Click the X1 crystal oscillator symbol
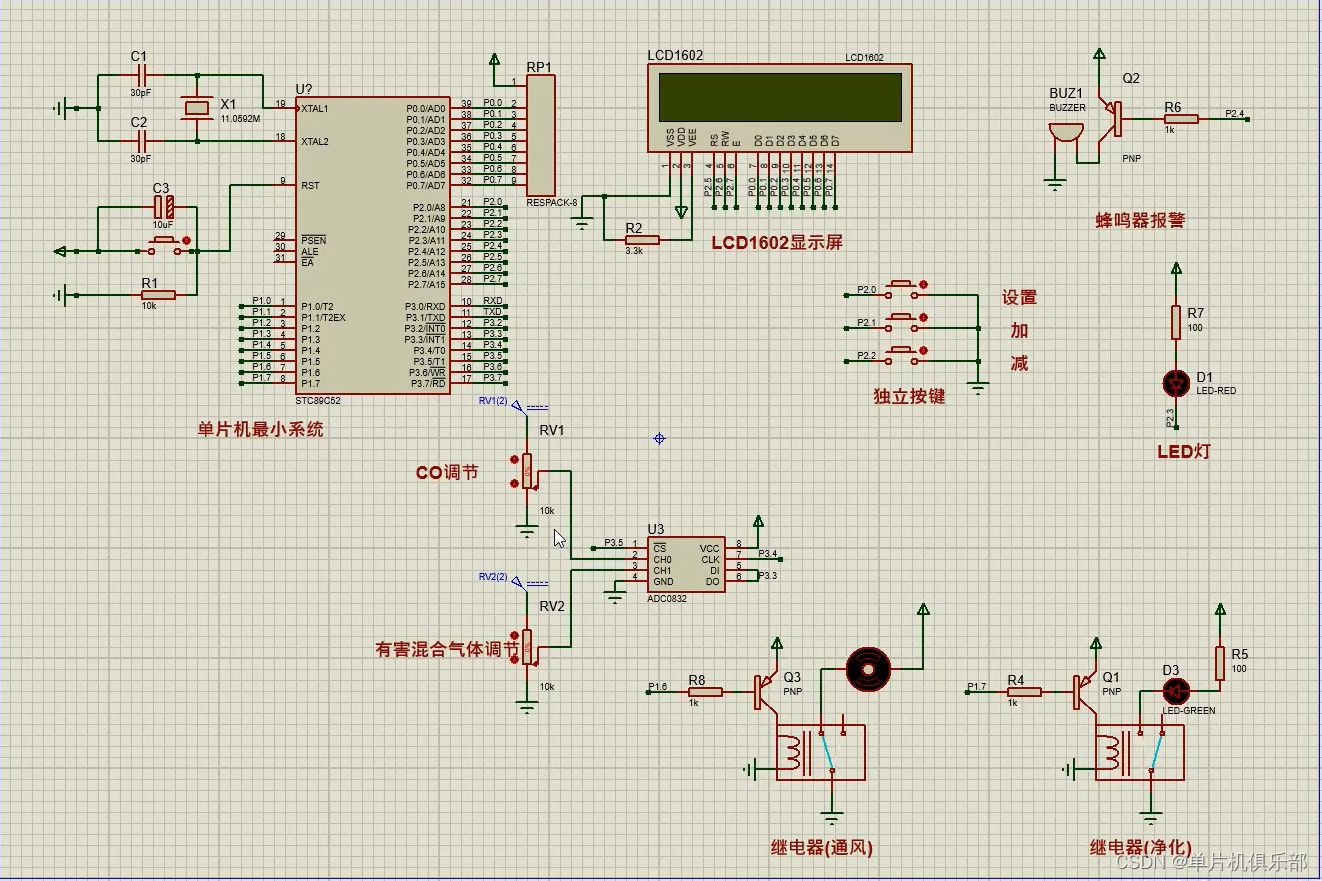 197,108
